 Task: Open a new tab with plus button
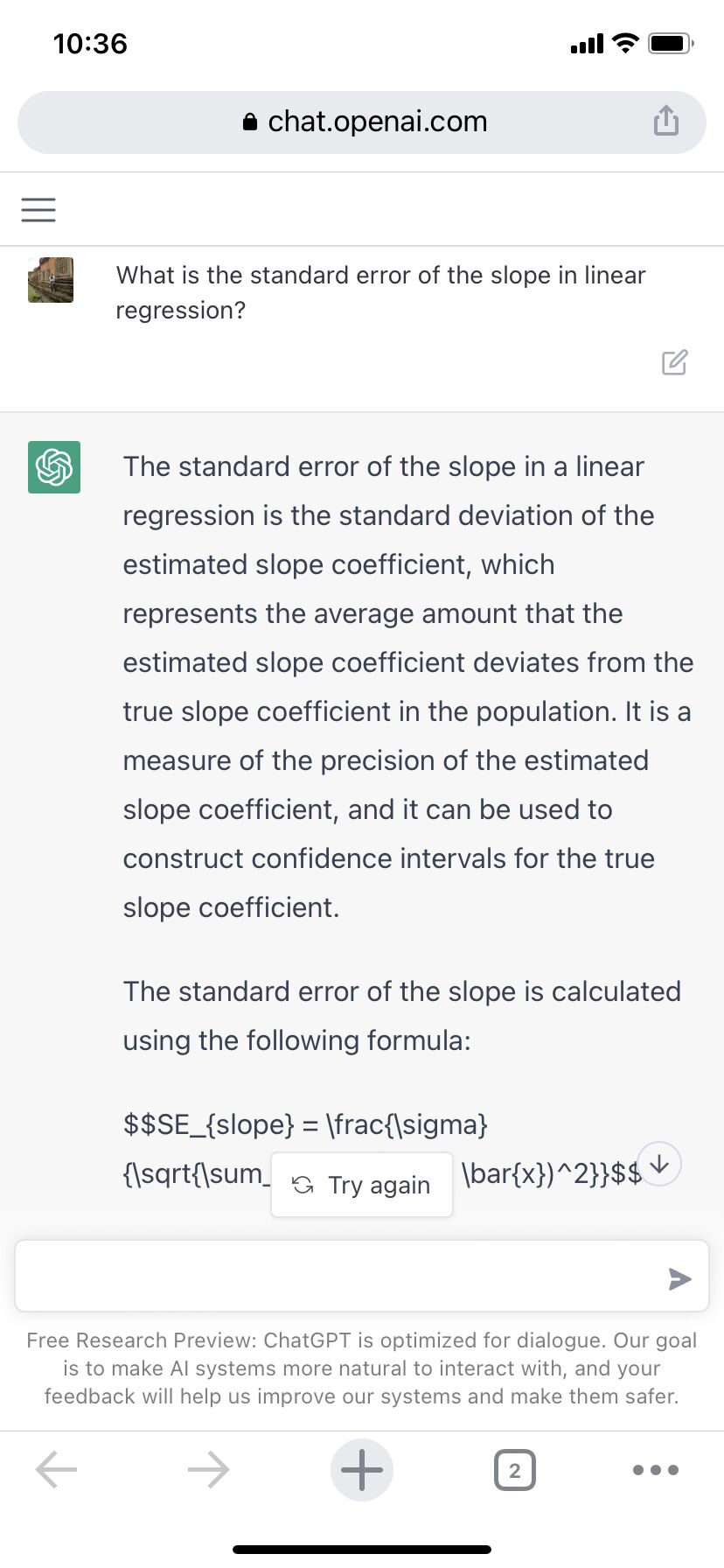tap(362, 1469)
